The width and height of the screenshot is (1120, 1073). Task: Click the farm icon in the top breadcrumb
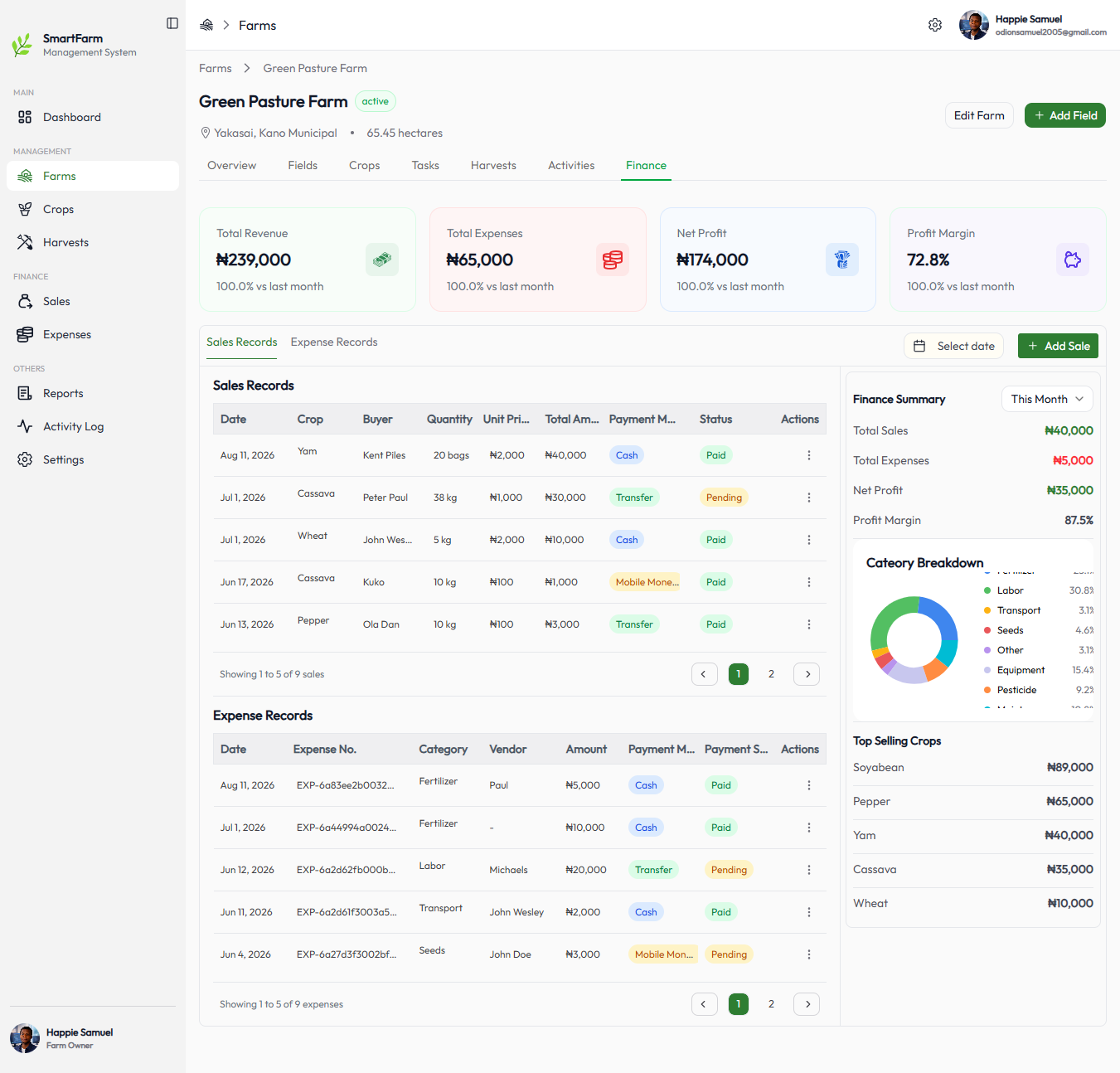pyautogui.click(x=206, y=25)
